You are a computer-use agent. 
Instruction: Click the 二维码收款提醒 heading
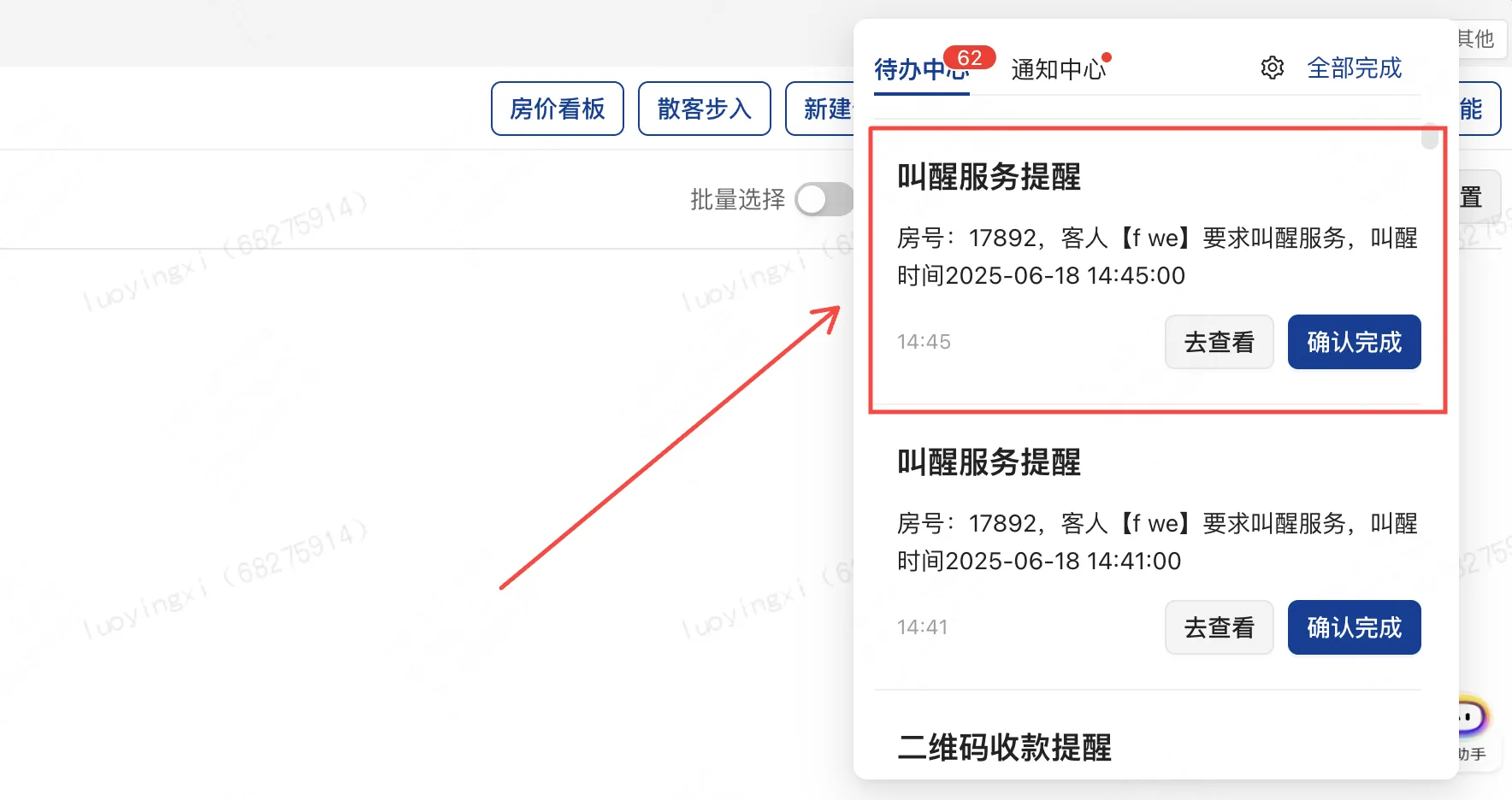[x=1004, y=748]
